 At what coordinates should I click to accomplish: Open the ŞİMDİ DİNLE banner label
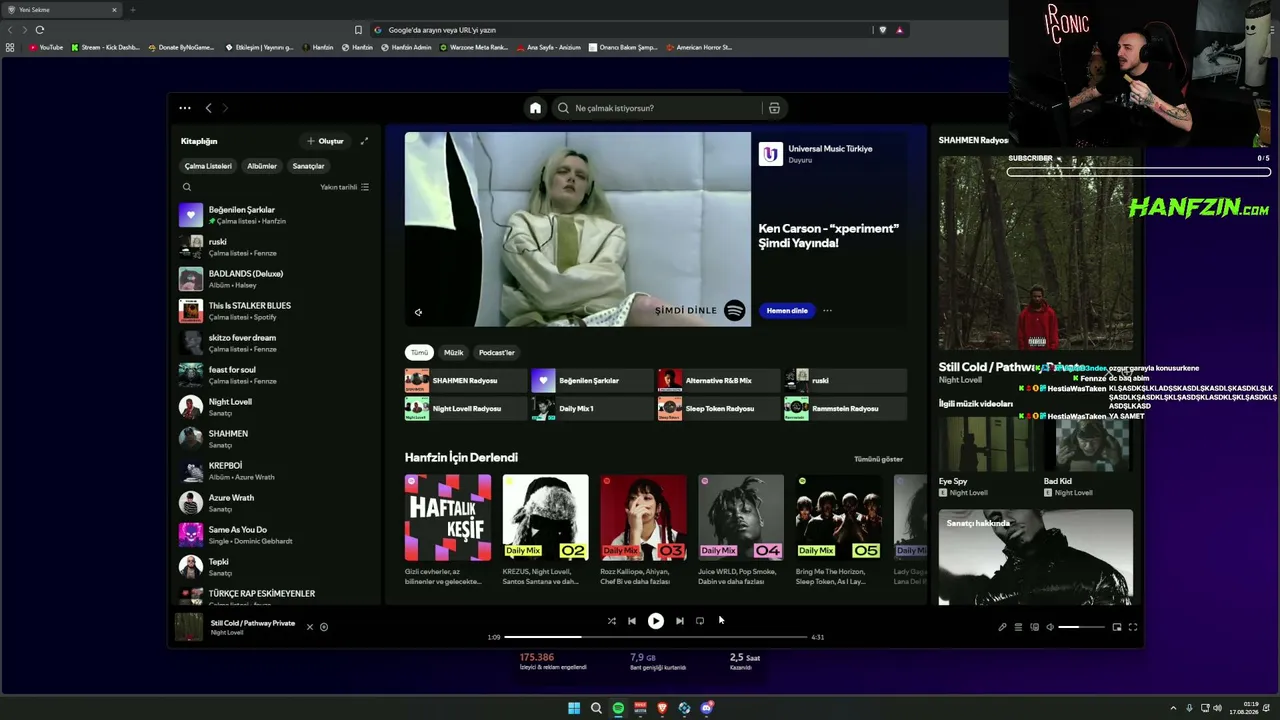(686, 311)
